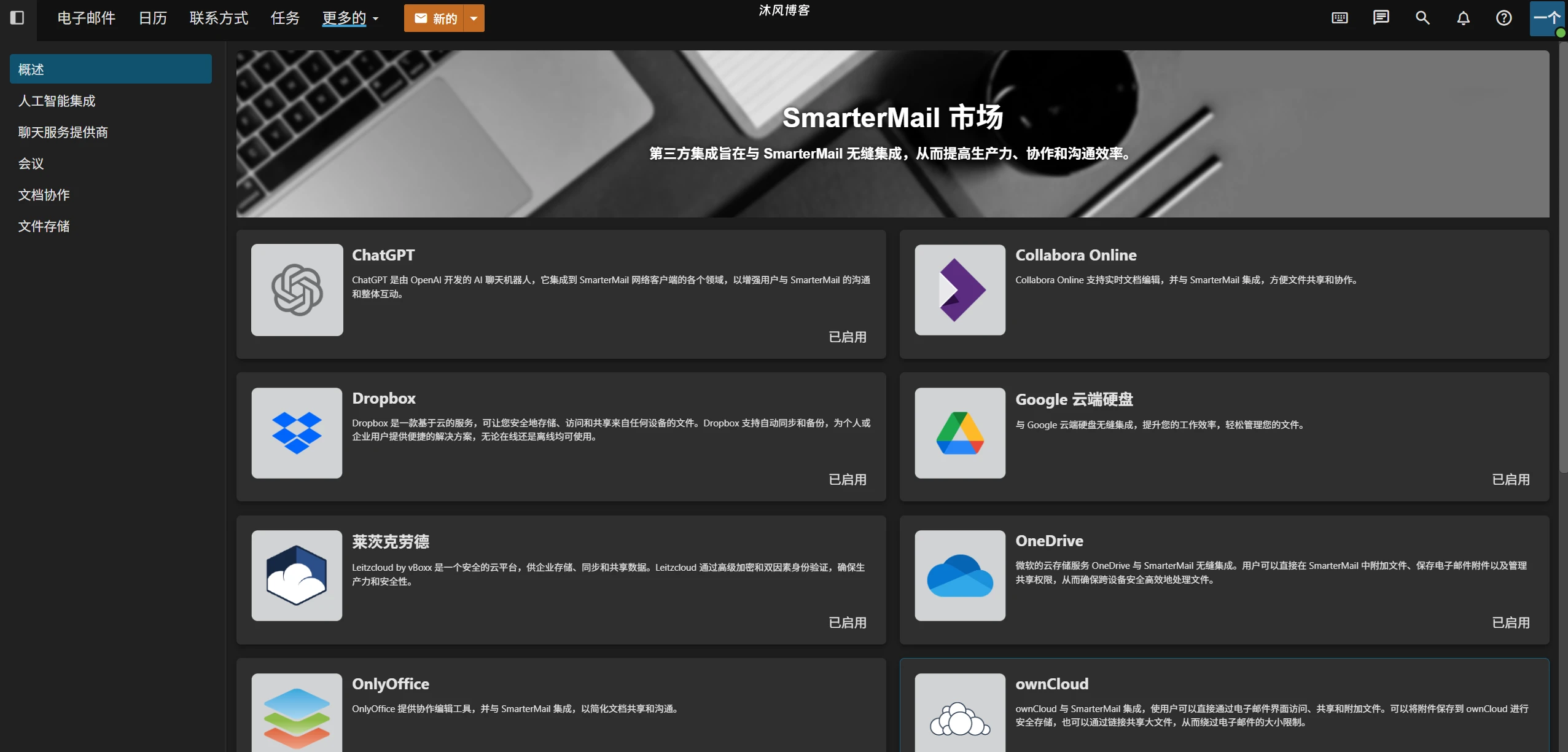
Task: Open the Collabora Online title
Action: (x=1075, y=255)
